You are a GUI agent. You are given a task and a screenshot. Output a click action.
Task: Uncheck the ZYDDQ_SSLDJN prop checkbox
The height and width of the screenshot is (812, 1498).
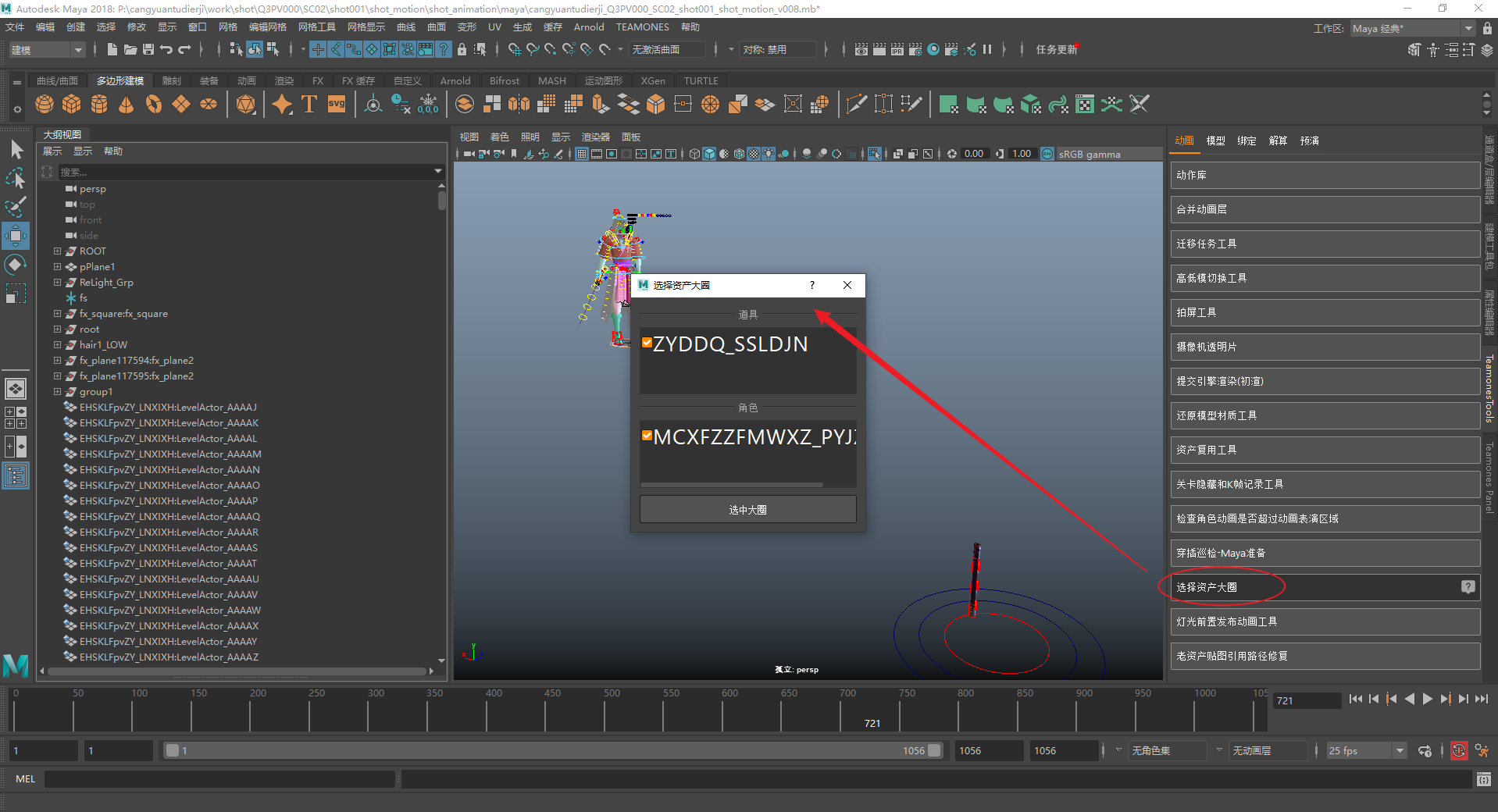[647, 343]
